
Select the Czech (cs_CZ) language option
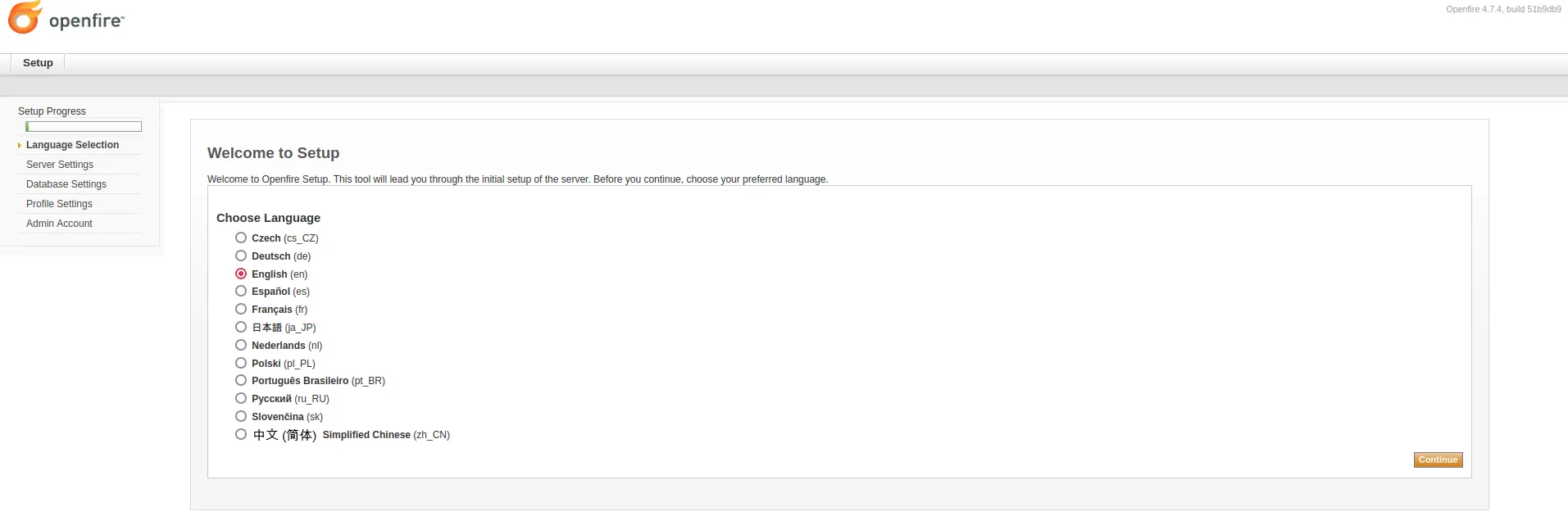click(241, 238)
